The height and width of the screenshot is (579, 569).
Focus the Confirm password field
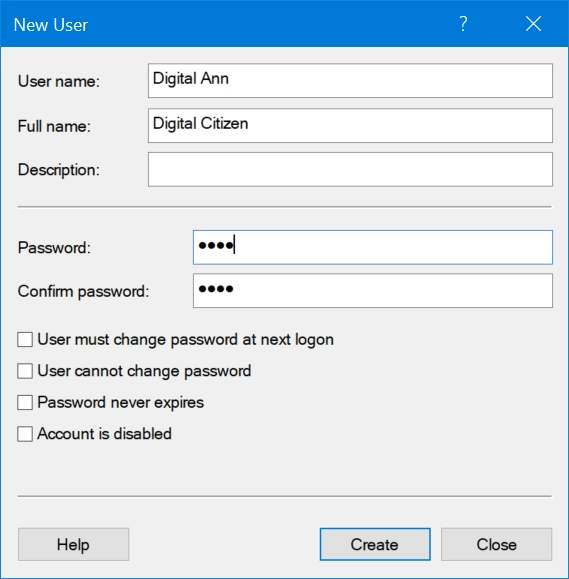(x=373, y=291)
